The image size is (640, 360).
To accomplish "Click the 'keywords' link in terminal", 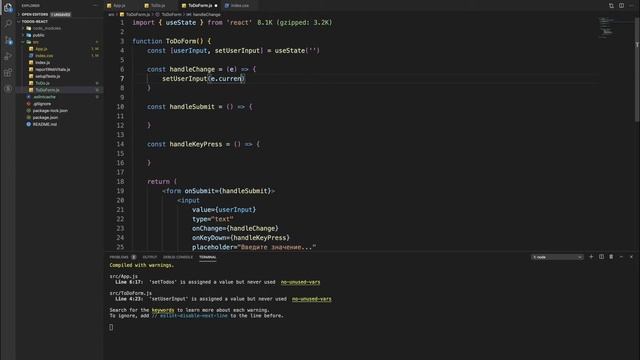I will pos(163,310).
